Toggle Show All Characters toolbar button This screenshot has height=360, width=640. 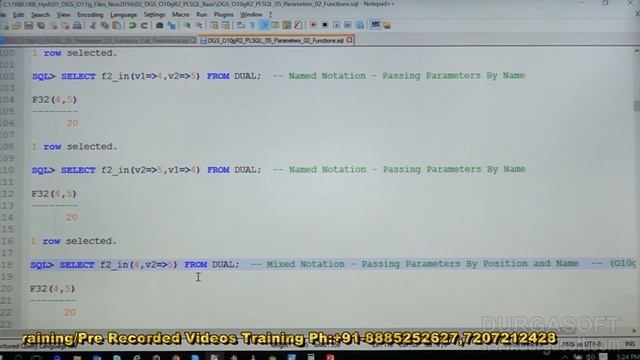(x=252, y=26)
